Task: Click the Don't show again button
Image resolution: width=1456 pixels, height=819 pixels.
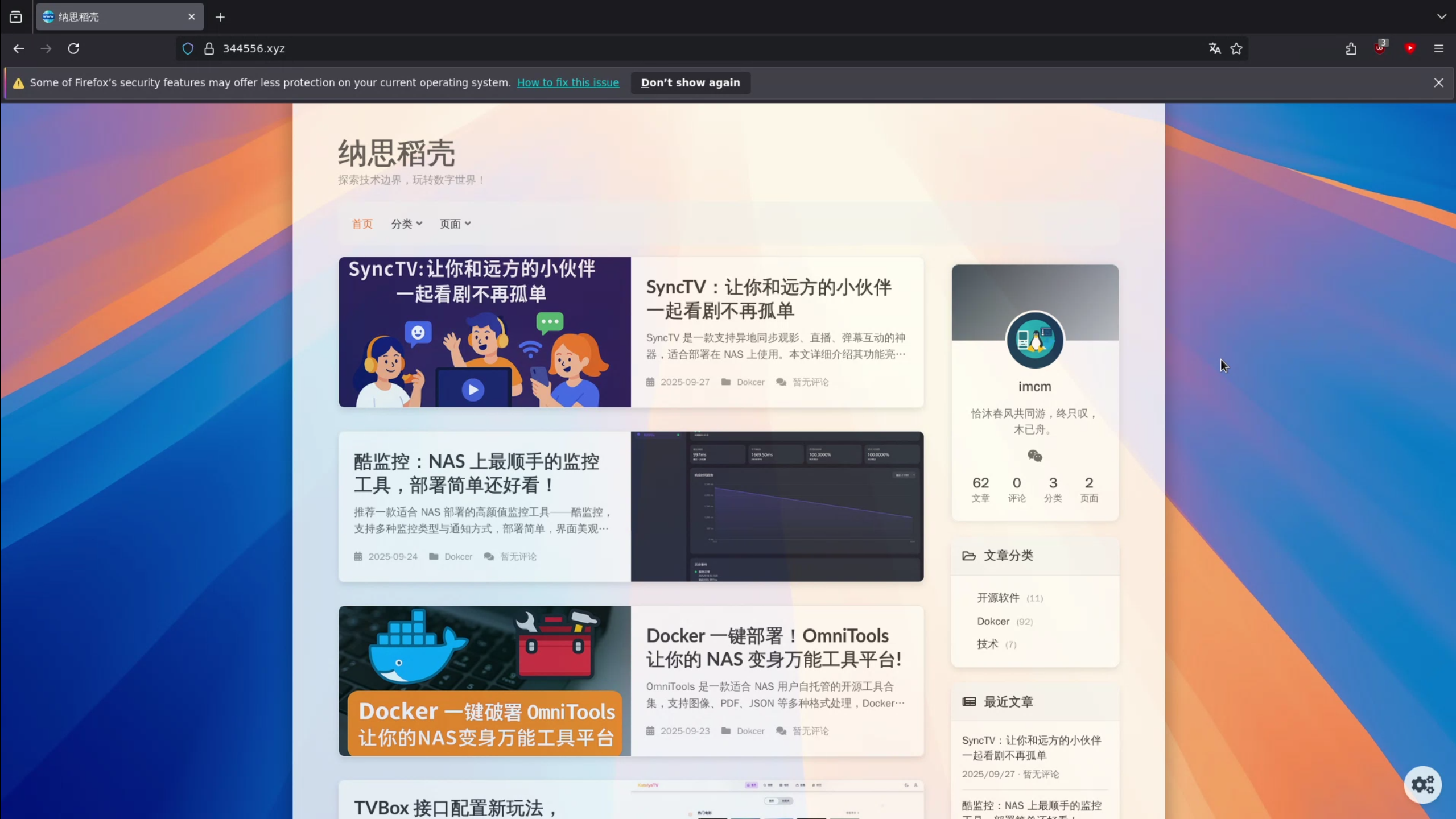Action: 690,82
